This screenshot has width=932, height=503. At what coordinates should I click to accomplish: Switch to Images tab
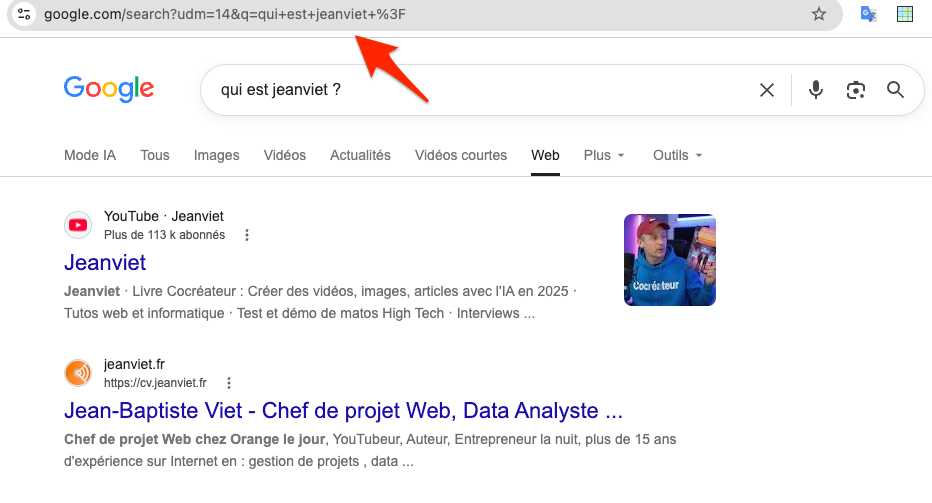click(x=216, y=155)
